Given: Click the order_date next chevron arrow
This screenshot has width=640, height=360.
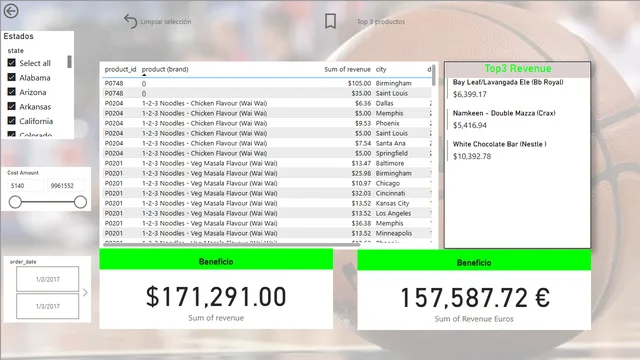Looking at the screenshot, I should point(85,292).
